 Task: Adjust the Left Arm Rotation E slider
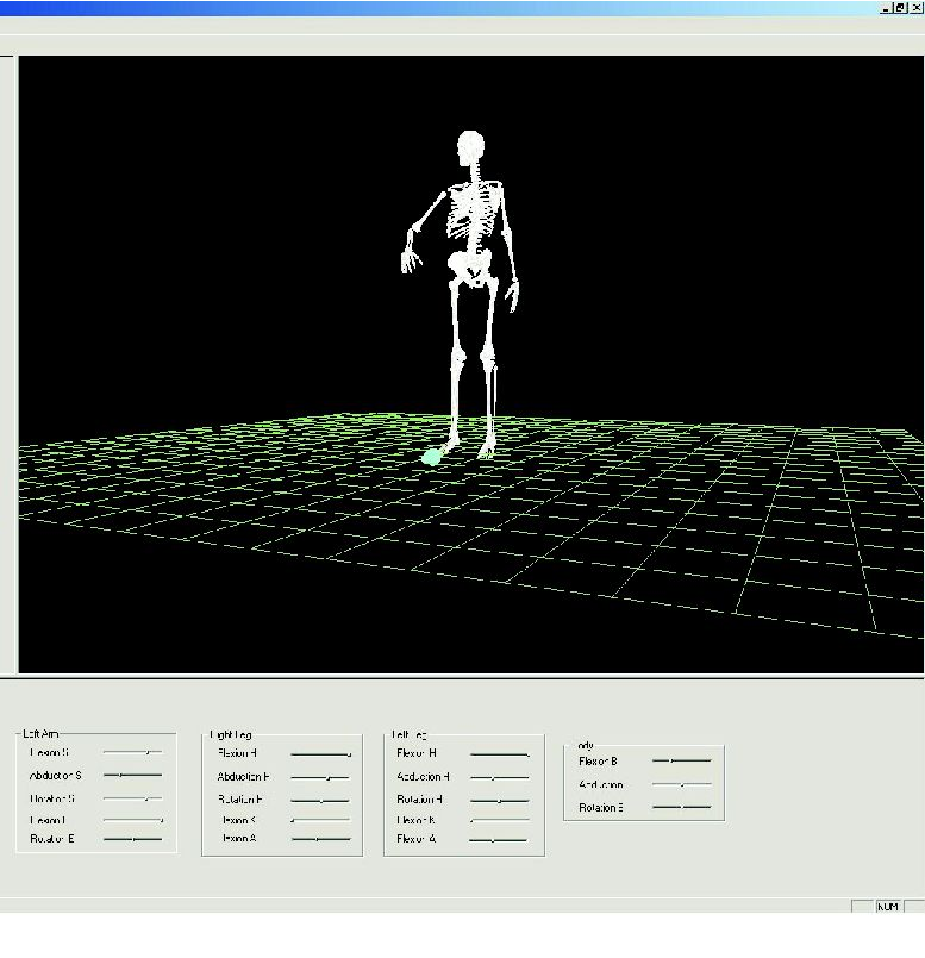pos(133,839)
